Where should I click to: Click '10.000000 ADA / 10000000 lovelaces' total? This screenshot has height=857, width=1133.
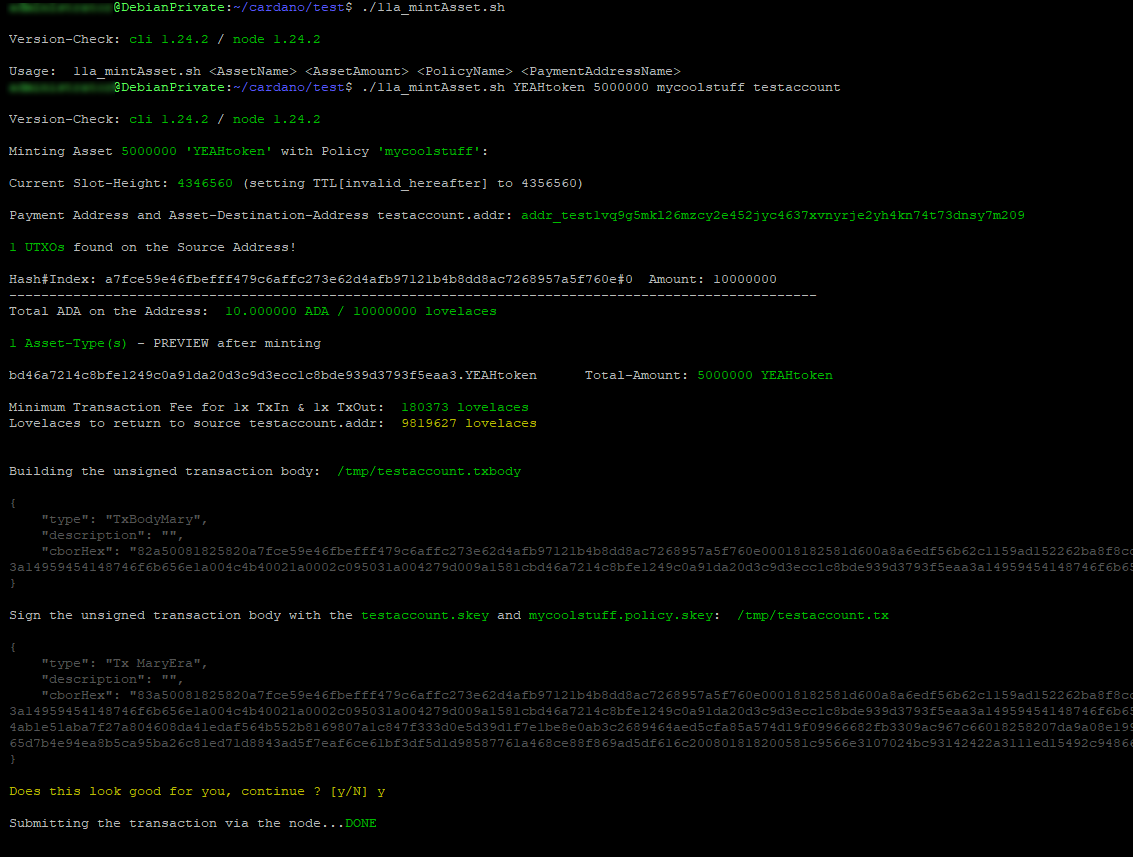coord(361,311)
